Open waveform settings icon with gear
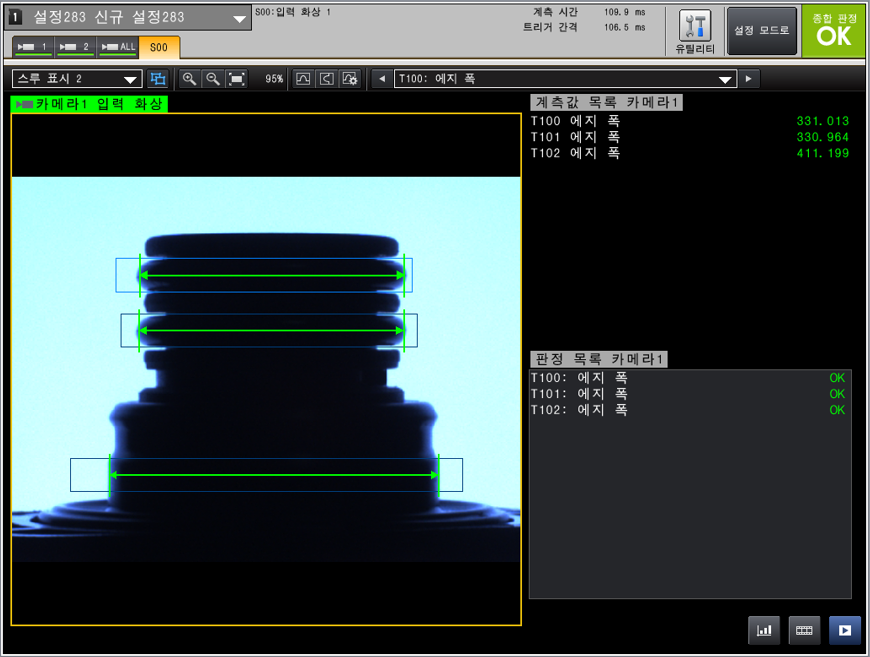The height and width of the screenshot is (657, 870). coord(350,79)
